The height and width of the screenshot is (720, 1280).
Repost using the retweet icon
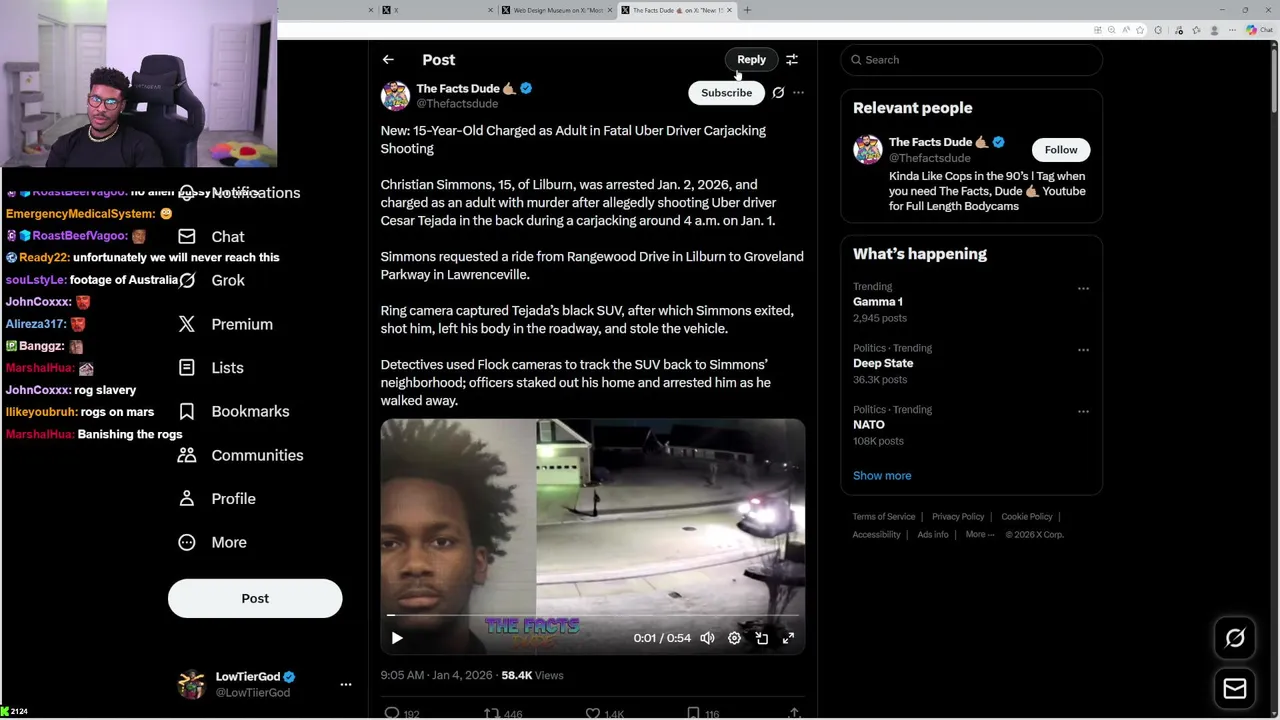click(491, 713)
